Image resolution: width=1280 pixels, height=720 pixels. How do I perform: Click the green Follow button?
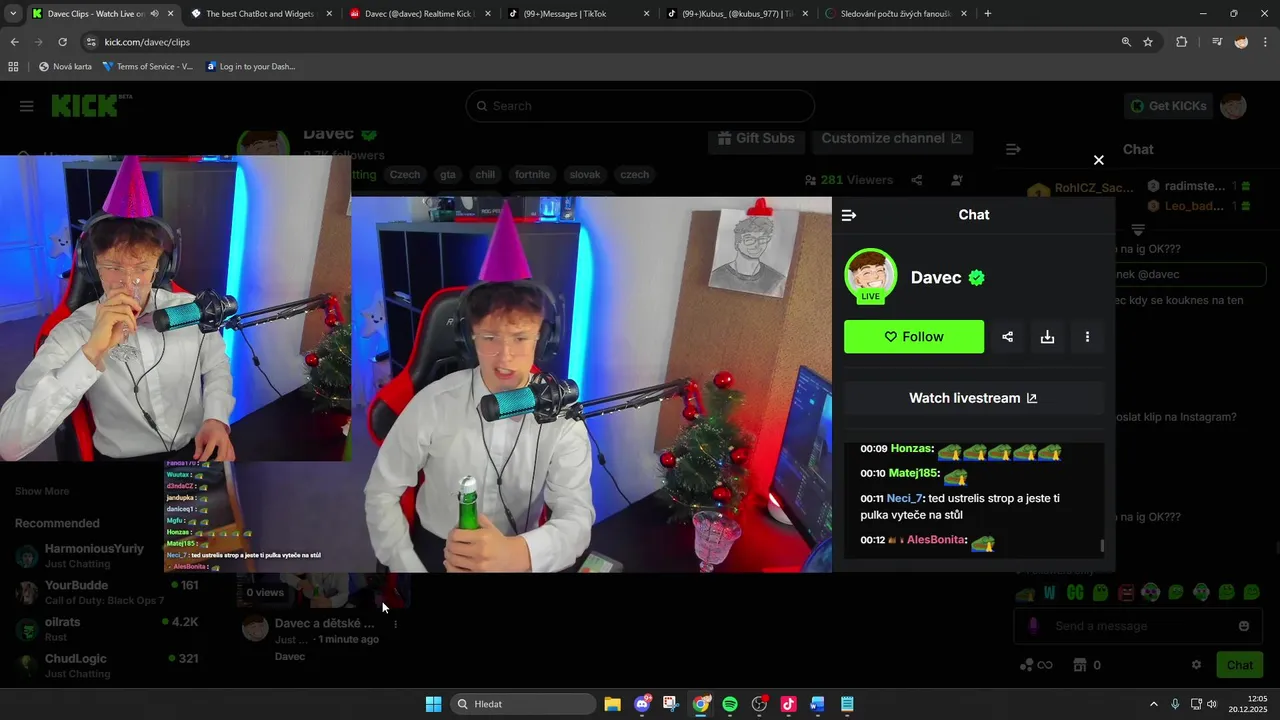pos(914,337)
